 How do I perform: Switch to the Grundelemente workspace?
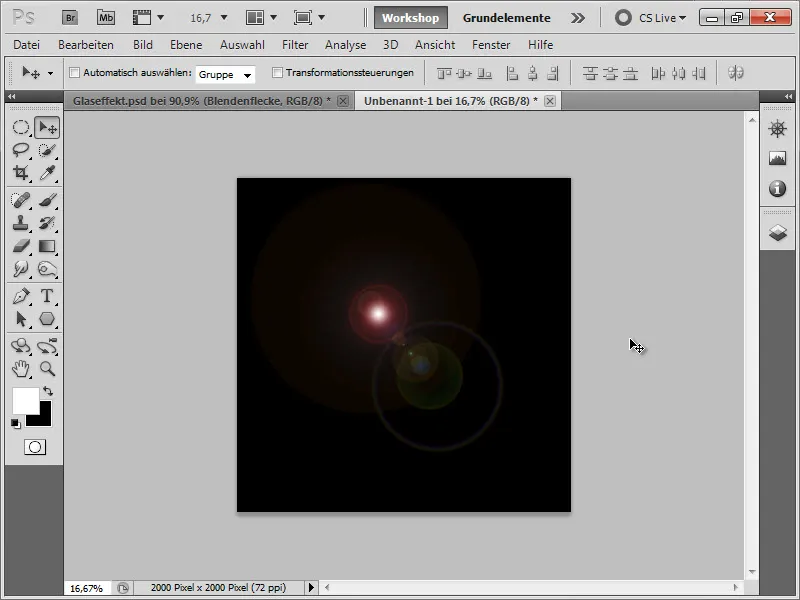(506, 17)
